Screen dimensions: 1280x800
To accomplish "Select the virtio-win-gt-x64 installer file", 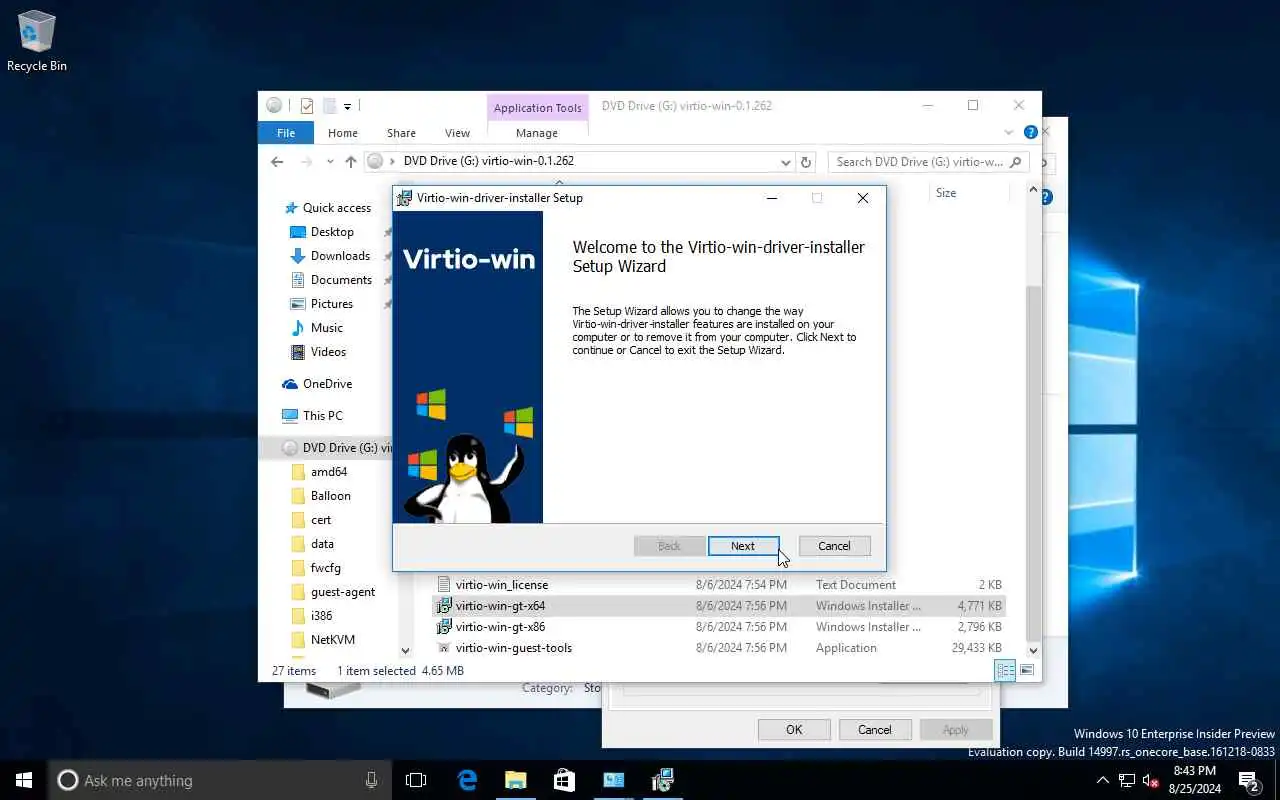I will pos(500,606).
